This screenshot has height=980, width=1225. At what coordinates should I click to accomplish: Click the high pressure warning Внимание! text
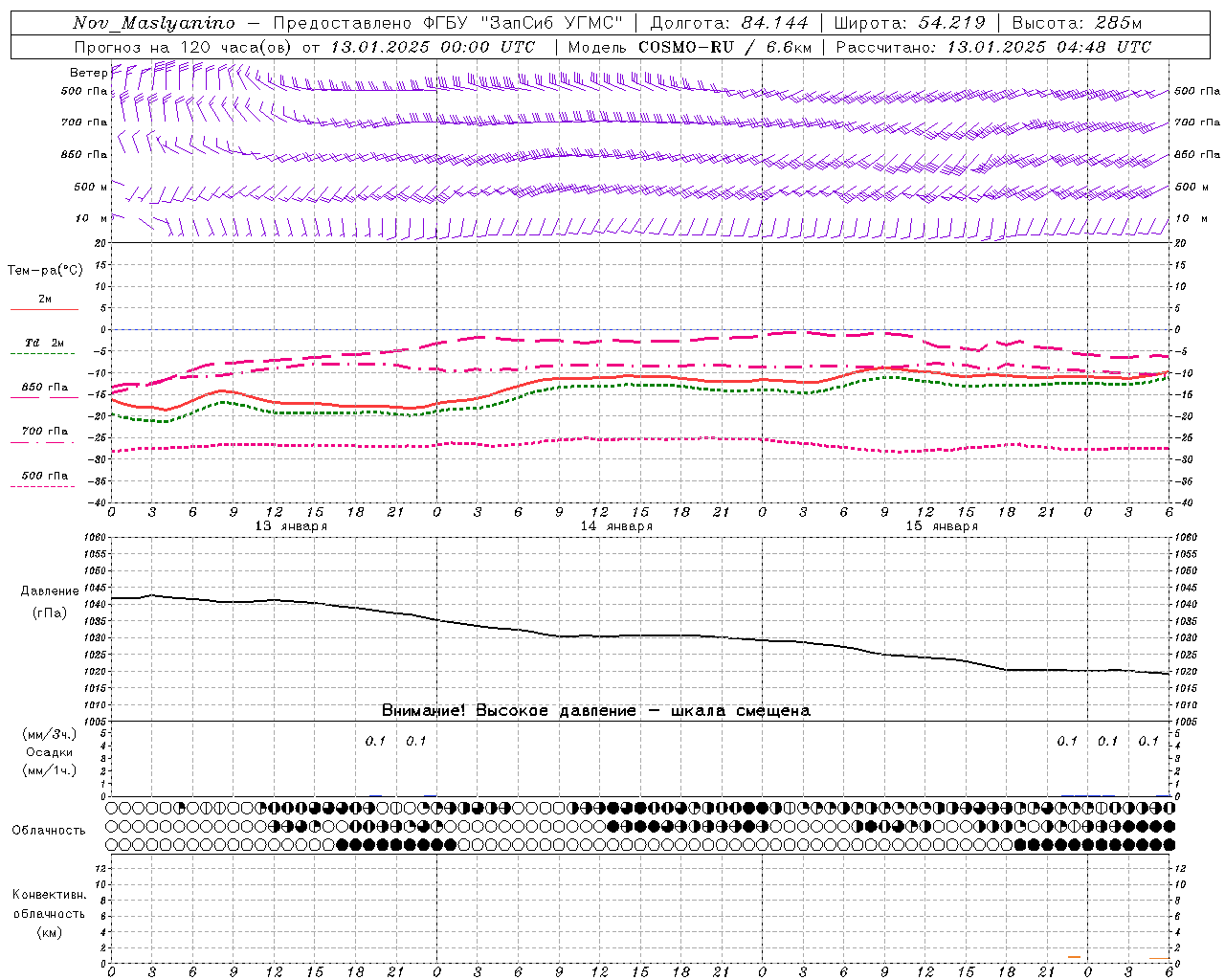pyautogui.click(x=595, y=711)
